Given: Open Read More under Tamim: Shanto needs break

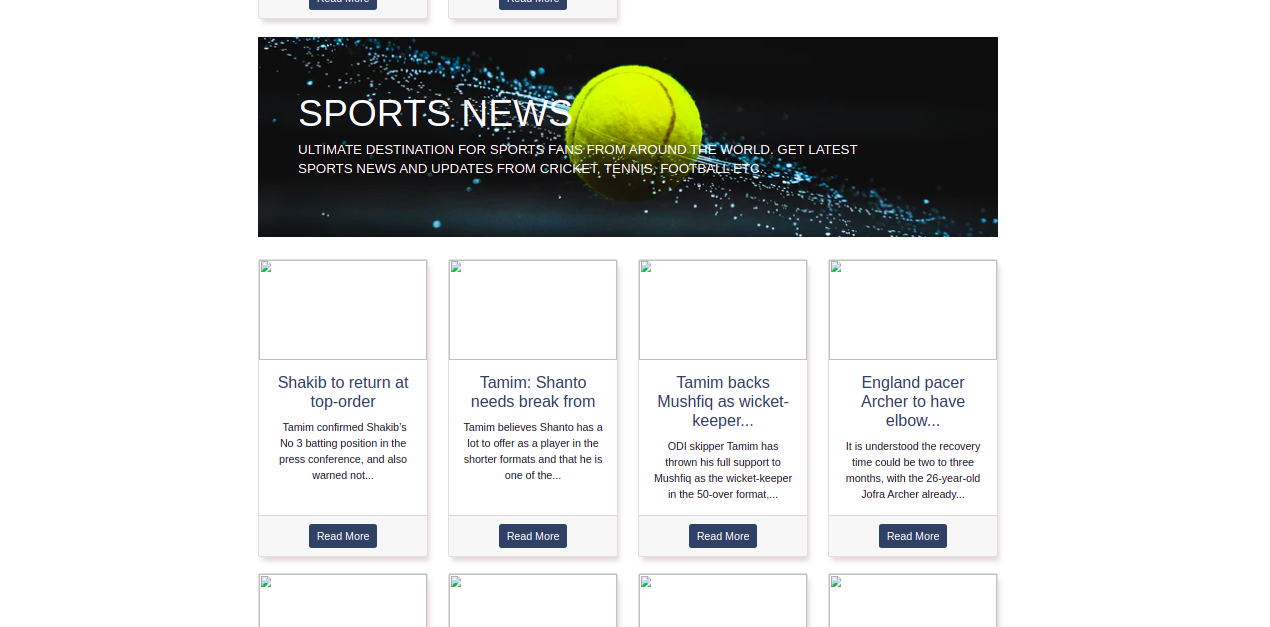Looking at the screenshot, I should click(533, 536).
